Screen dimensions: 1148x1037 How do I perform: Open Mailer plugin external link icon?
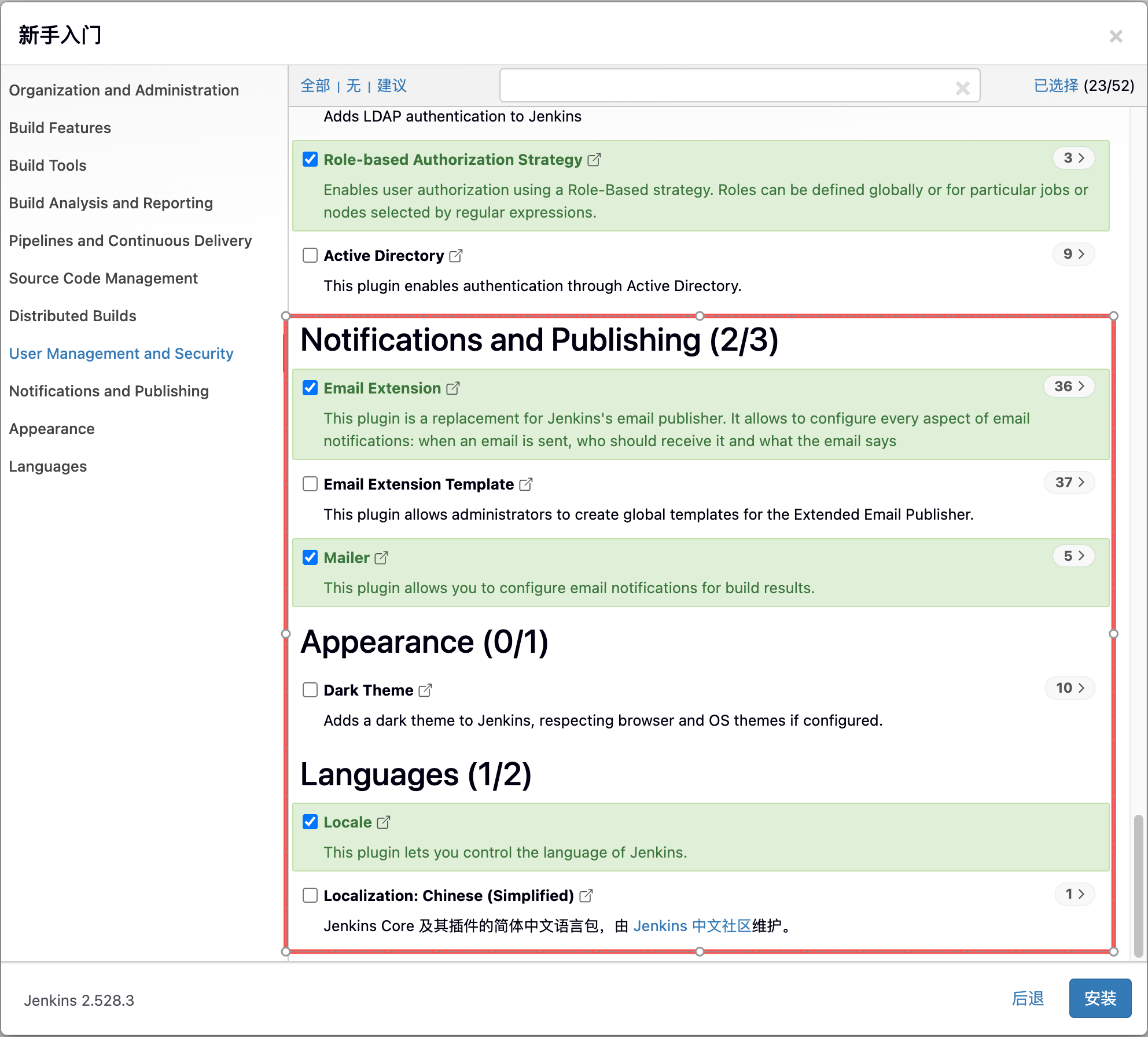tap(381, 558)
